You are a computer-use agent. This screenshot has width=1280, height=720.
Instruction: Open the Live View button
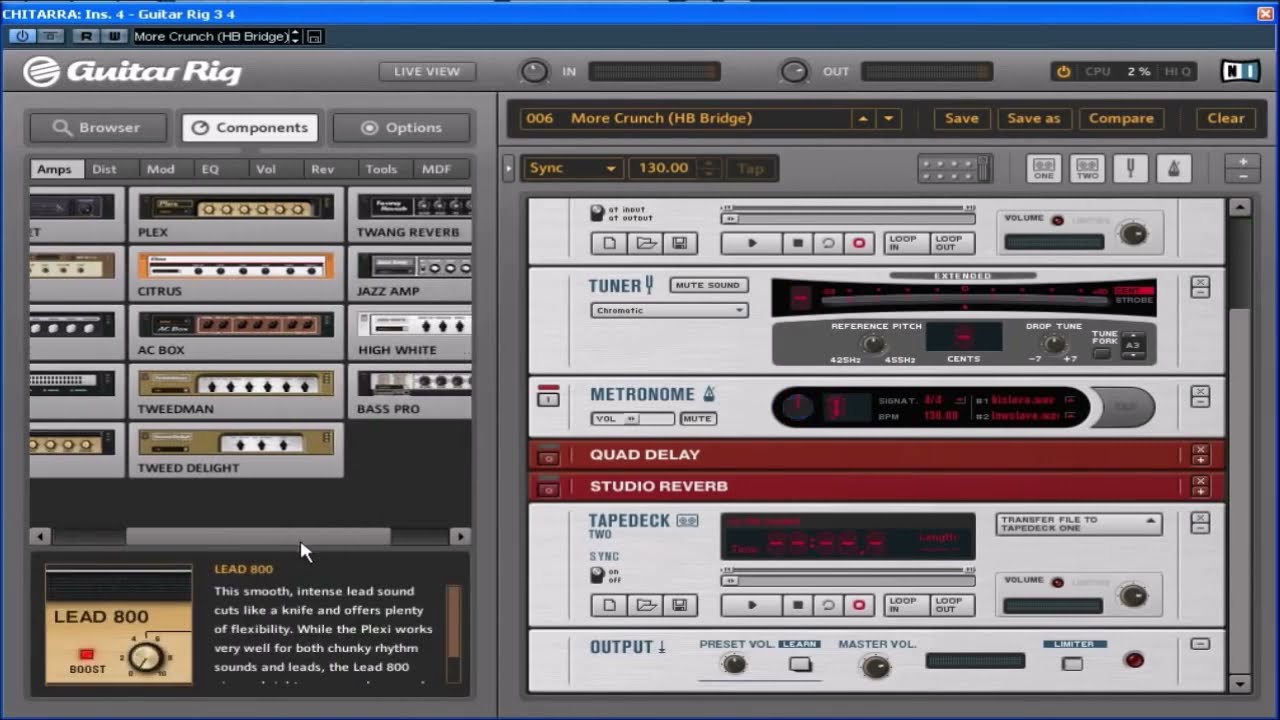[x=427, y=71]
